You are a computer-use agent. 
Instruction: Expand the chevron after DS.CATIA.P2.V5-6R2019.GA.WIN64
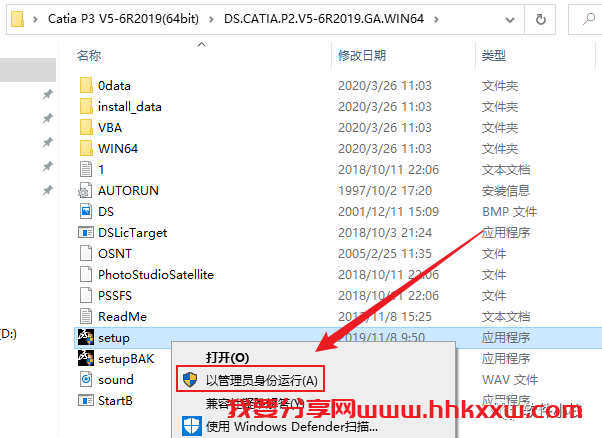tap(436, 19)
